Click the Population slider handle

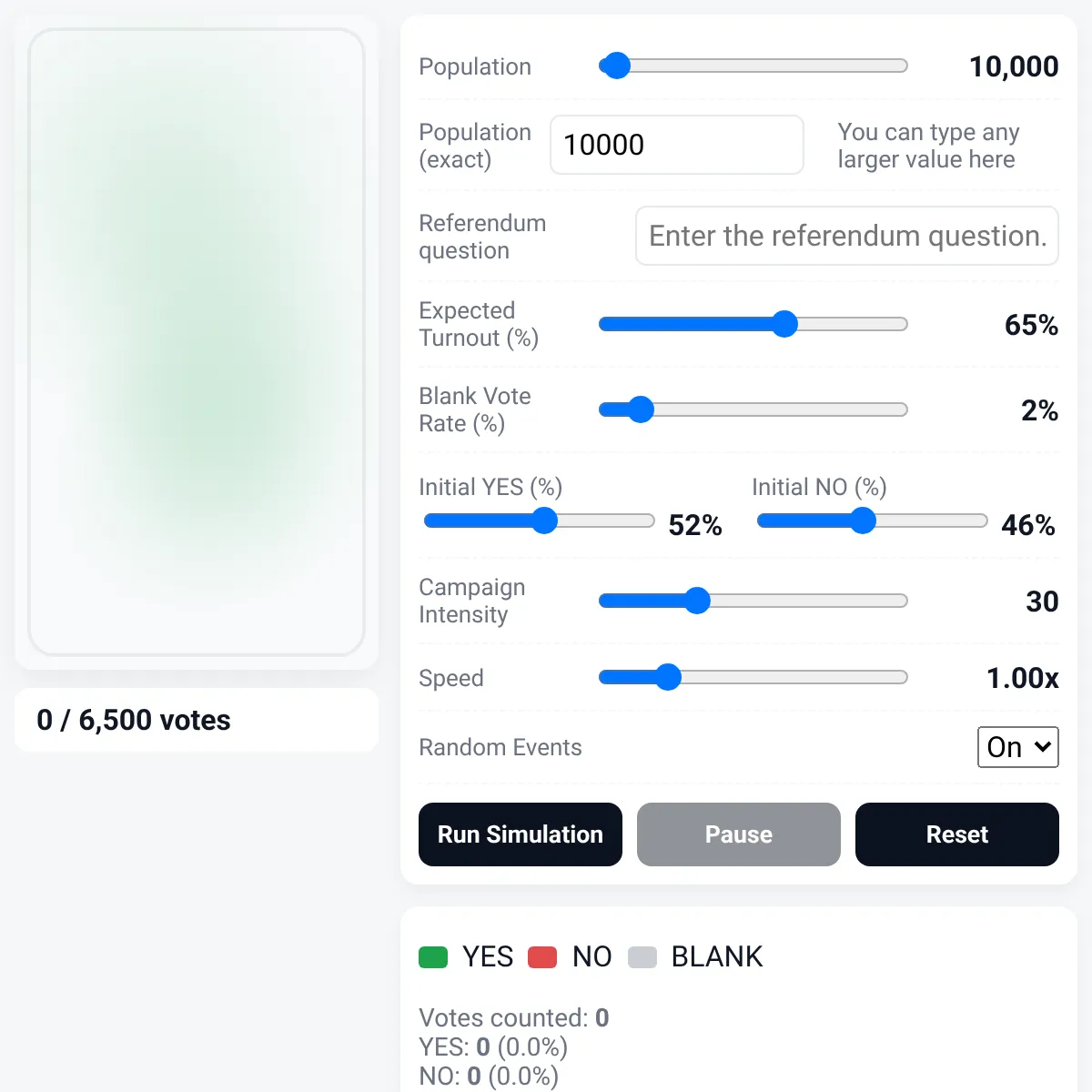pyautogui.click(x=617, y=66)
